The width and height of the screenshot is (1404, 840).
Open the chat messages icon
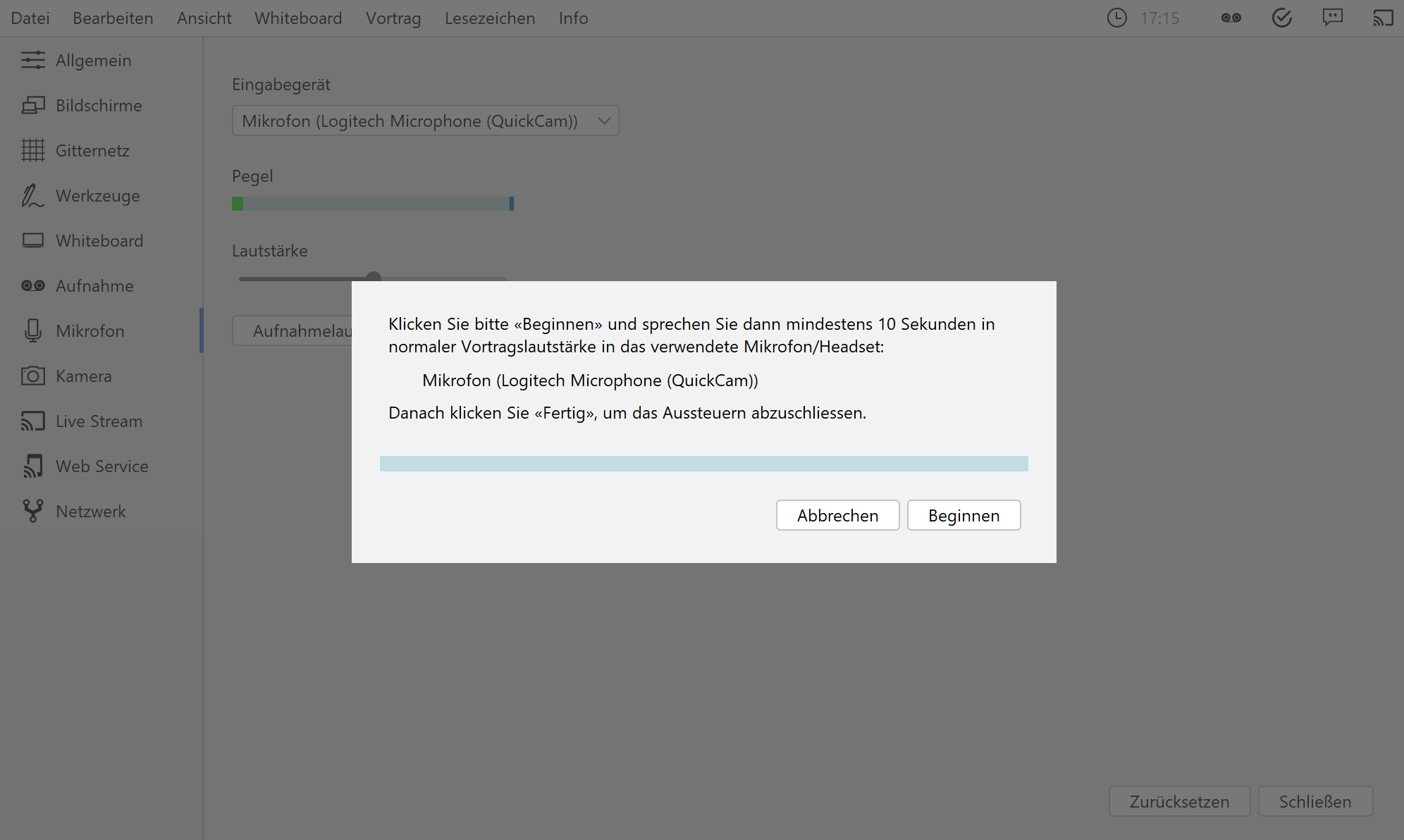pyautogui.click(x=1333, y=18)
